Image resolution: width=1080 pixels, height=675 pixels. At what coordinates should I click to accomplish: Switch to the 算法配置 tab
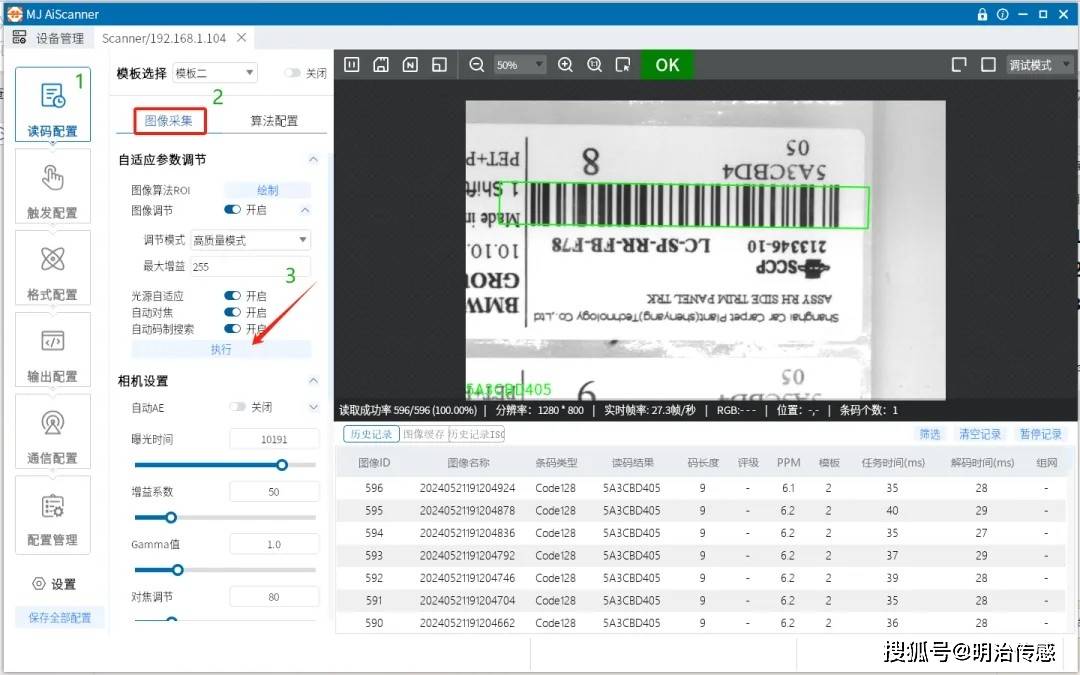(x=274, y=121)
